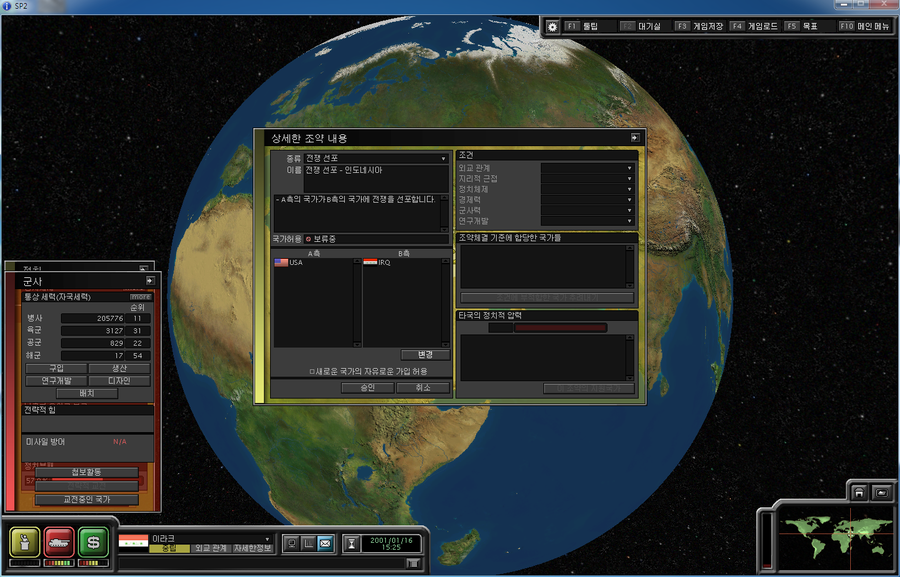Open the politics sphere podium icon
This screenshot has height=577, width=900.
point(25,541)
